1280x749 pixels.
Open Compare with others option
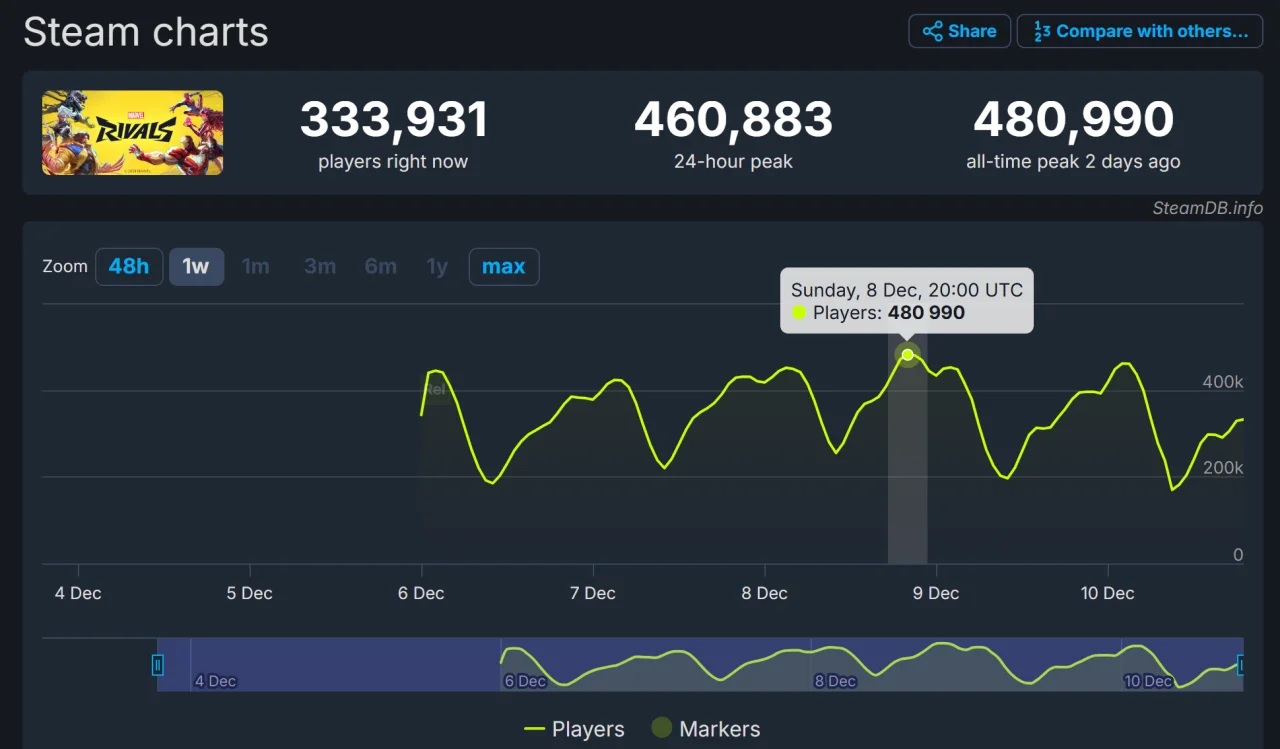click(1140, 31)
